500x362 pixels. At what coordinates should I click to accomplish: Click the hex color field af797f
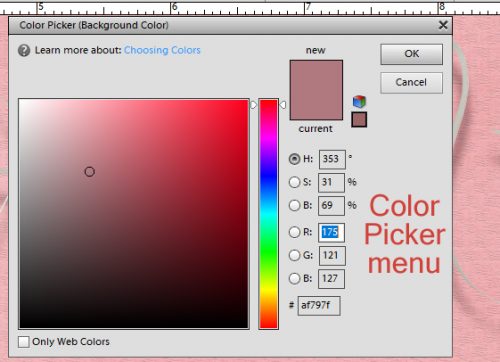pos(319,305)
